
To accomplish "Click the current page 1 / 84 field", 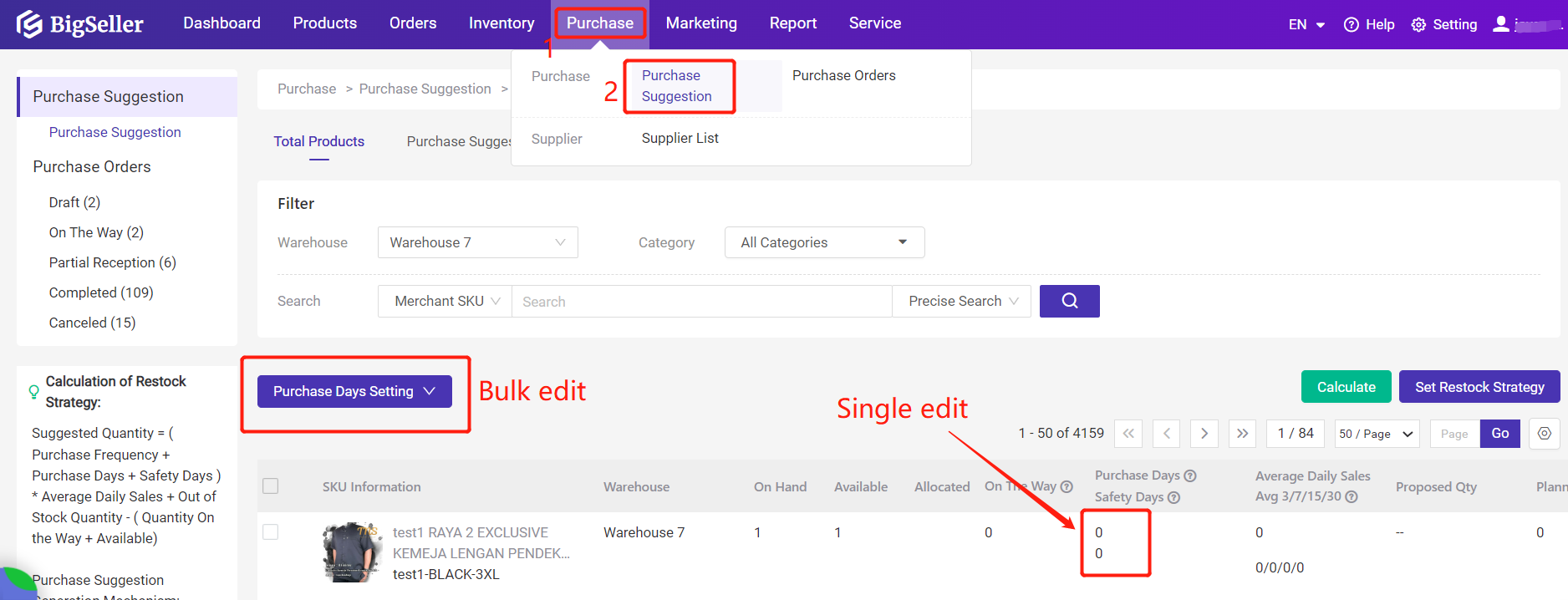I will 1296,433.
